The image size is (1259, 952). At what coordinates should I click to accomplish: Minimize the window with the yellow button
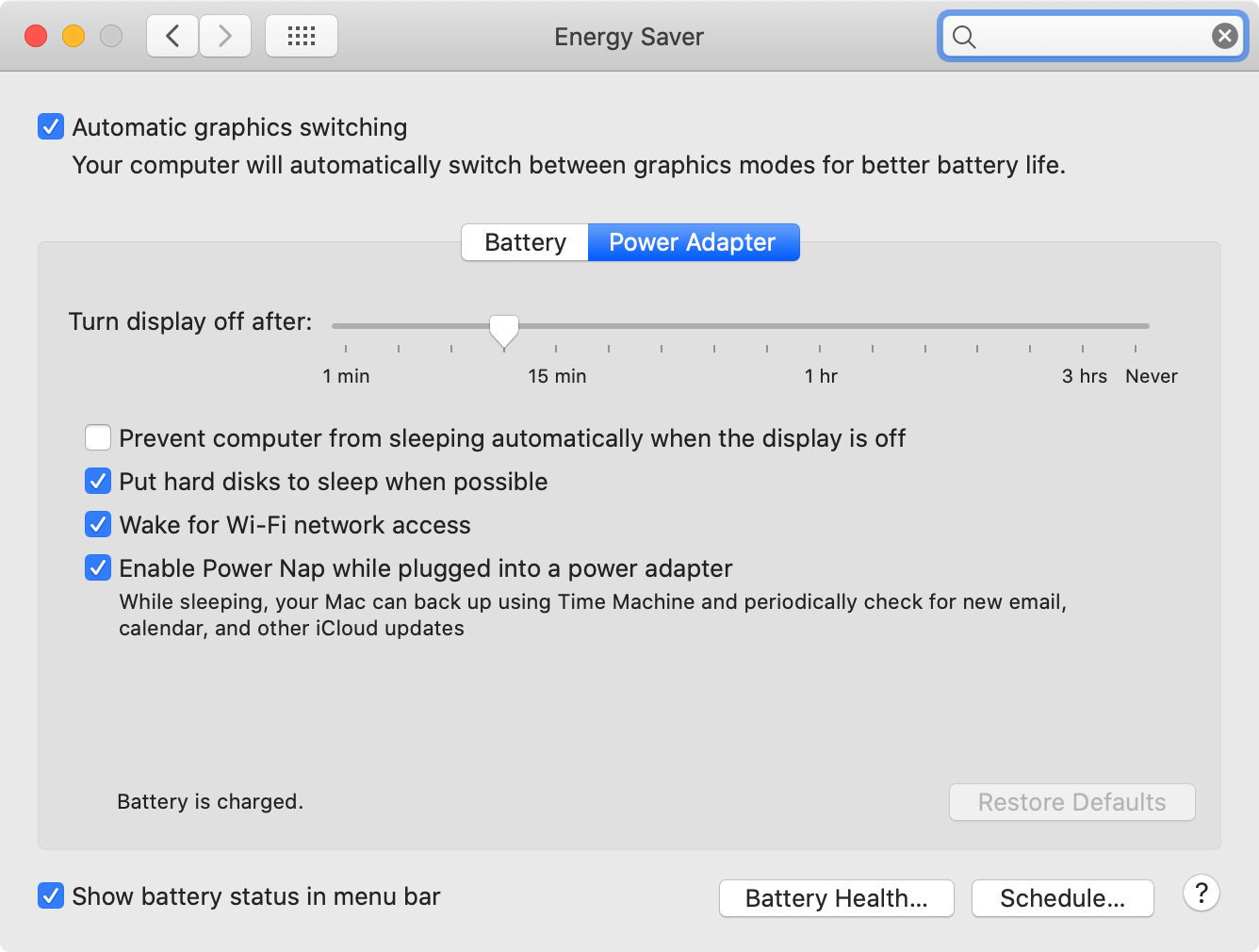click(74, 36)
